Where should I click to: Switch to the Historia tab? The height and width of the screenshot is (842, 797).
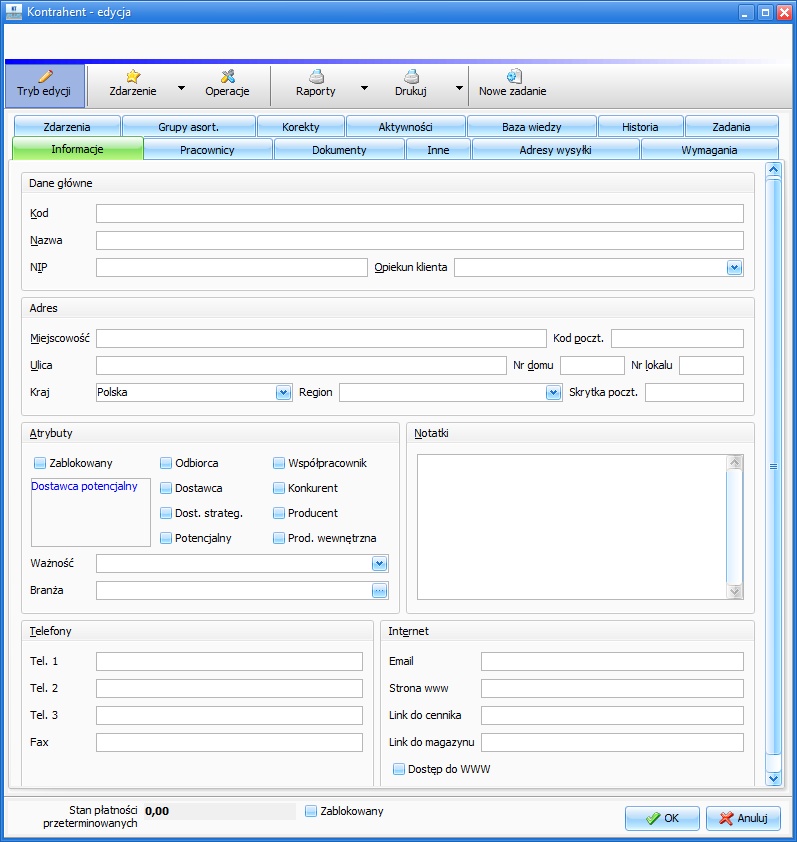[640, 127]
